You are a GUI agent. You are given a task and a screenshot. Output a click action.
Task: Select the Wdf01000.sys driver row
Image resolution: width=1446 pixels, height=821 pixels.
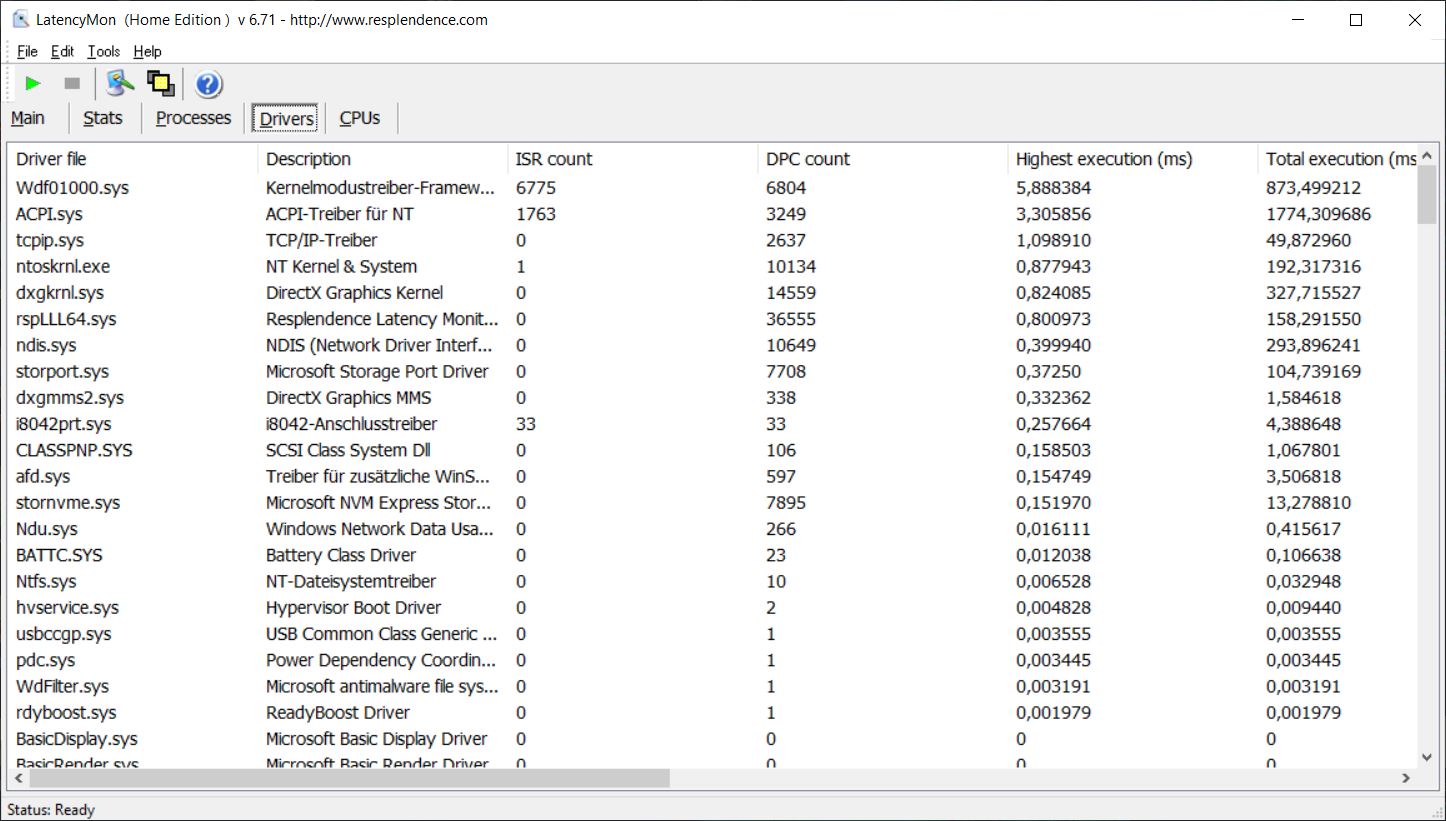click(x=73, y=187)
